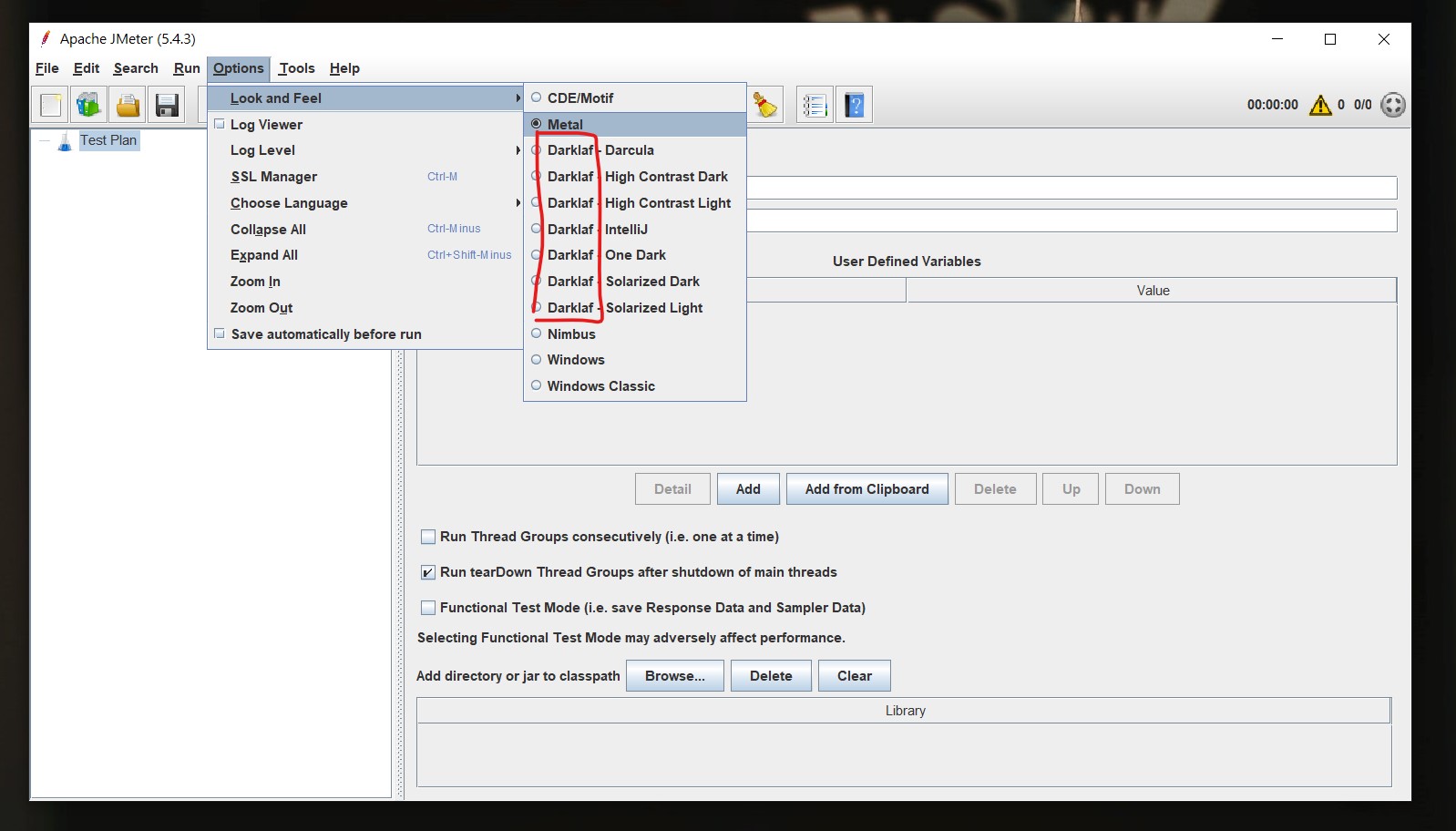This screenshot has height=831, width=1456.
Task: Select Darklaf - Solarized Light theme
Action: tap(635, 308)
